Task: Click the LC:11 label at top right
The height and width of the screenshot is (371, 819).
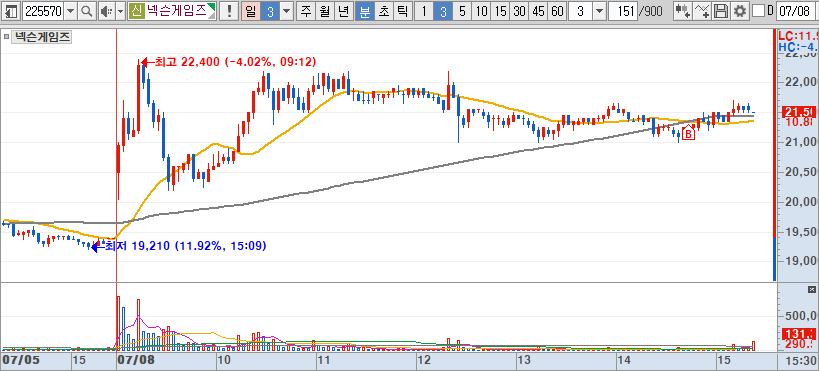Action: (798, 37)
